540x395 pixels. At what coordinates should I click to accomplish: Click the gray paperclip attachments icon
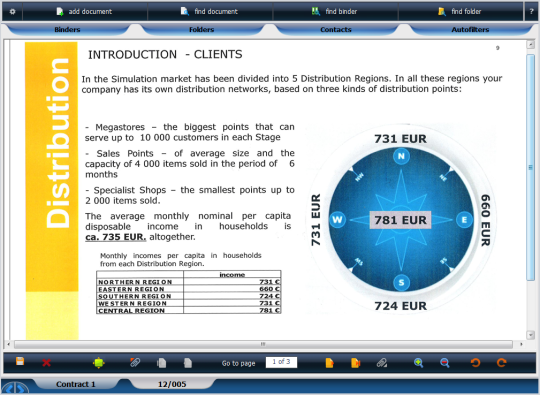click(382, 363)
